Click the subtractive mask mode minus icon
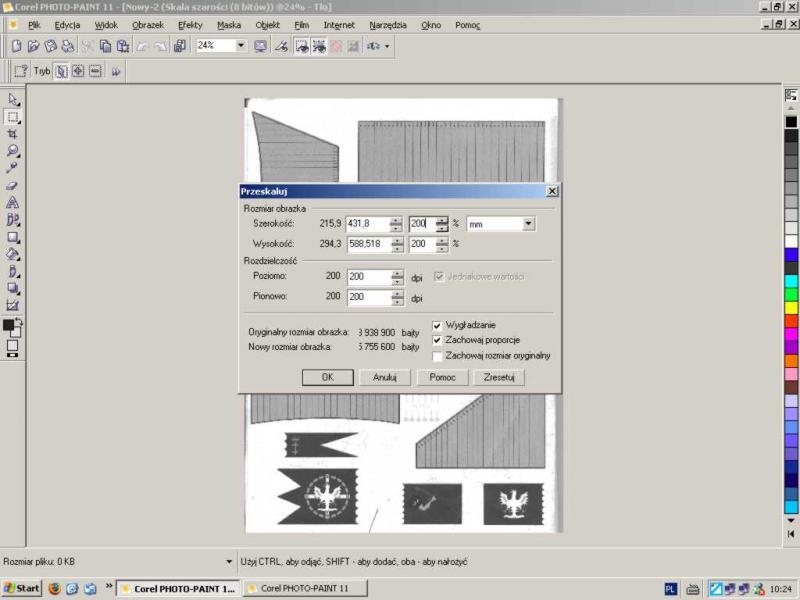The image size is (800, 600). [x=95, y=71]
